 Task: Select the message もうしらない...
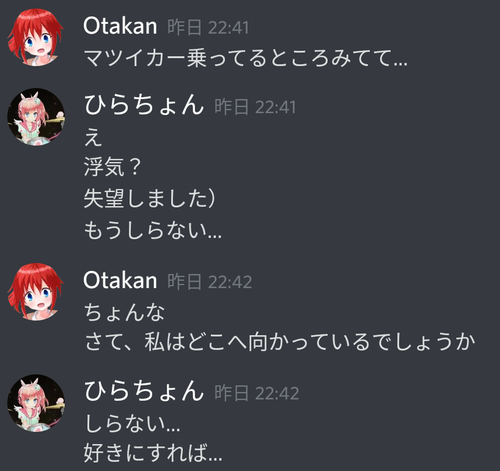point(152,230)
